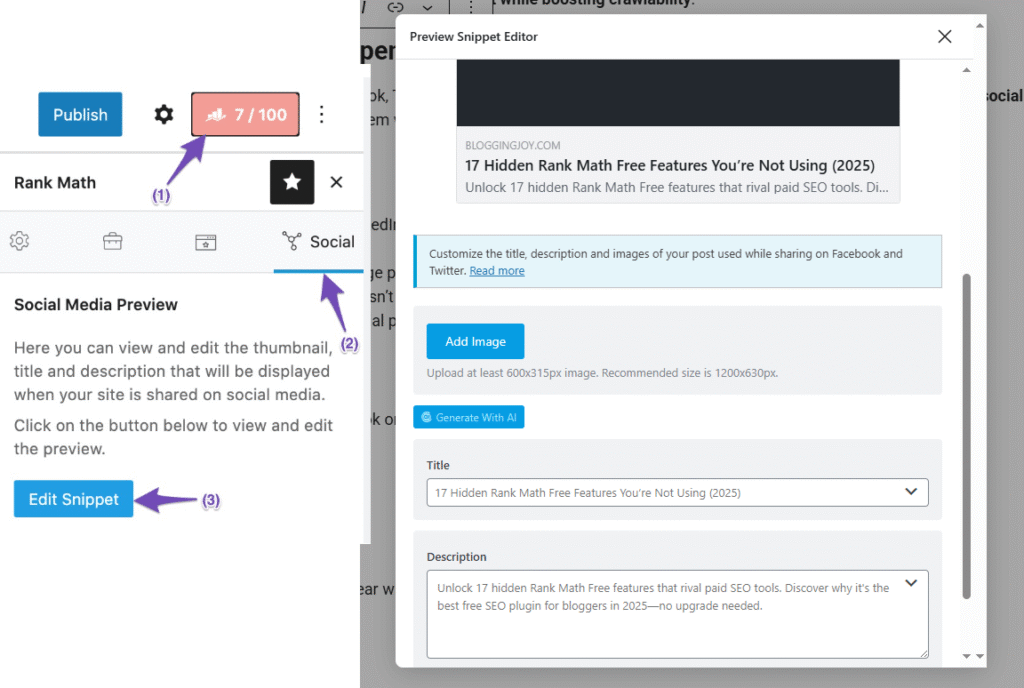This screenshot has height=688, width=1024.
Task: Click the Preview Snippet Editor title text
Action: (473, 37)
